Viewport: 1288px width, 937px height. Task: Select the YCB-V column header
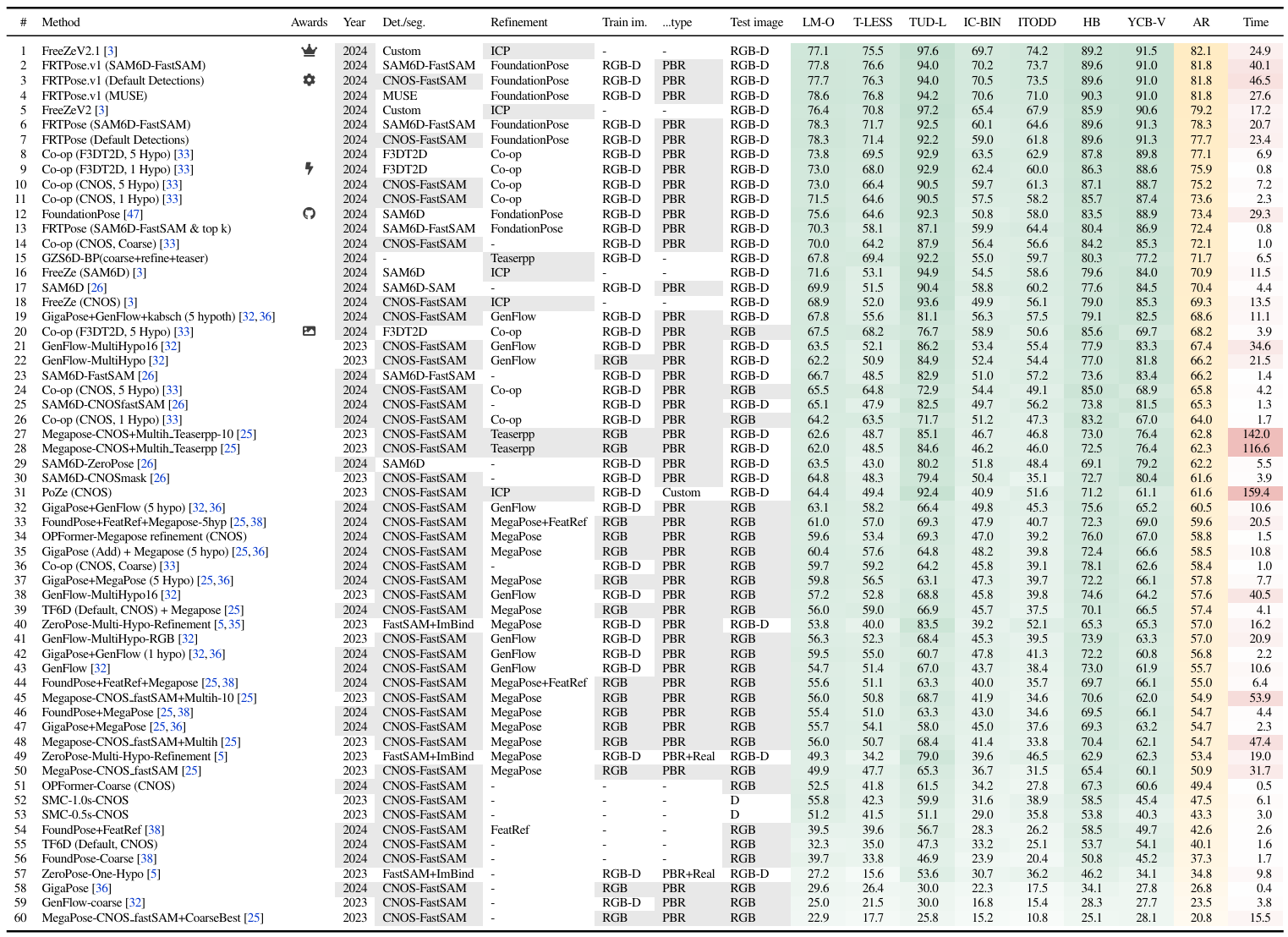[x=1146, y=22]
